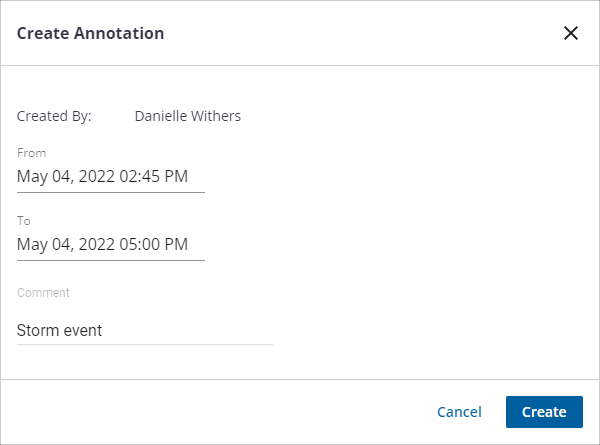
Task: Place cursor on the word Storm
Action: click(x=37, y=330)
